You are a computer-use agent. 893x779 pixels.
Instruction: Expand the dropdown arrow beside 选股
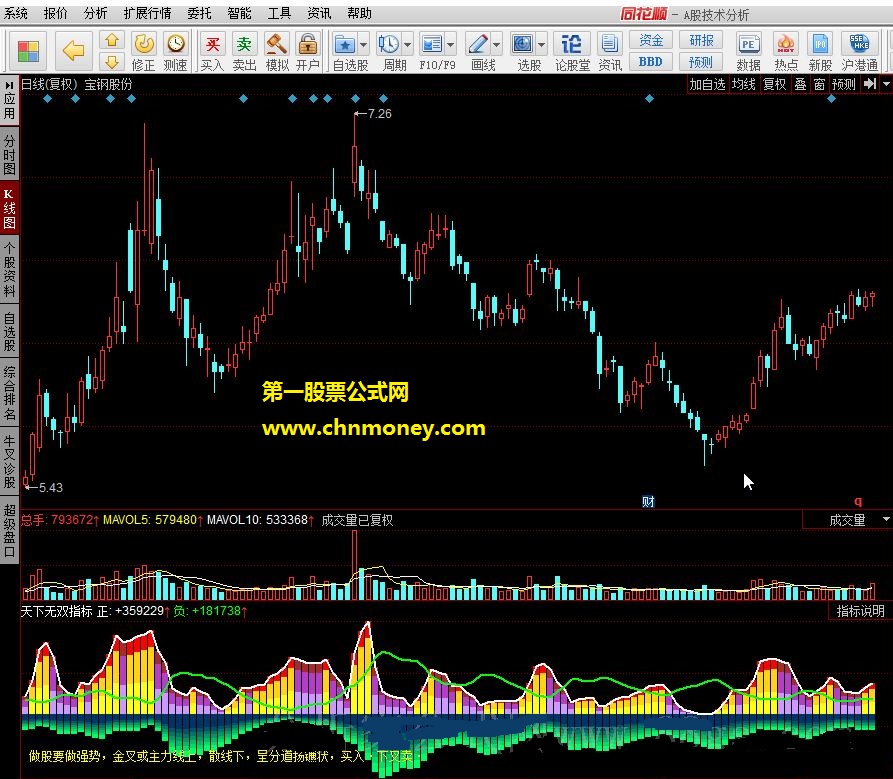coord(541,44)
